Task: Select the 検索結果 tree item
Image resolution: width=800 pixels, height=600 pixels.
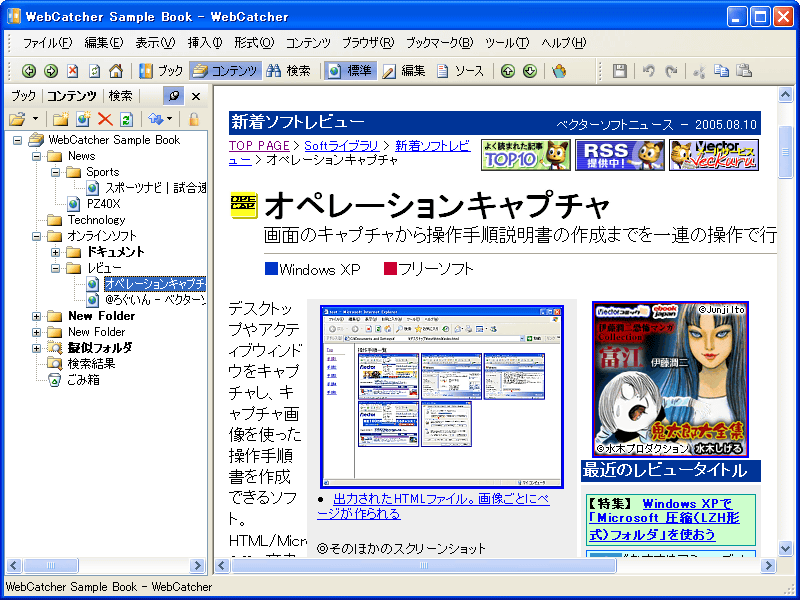Action: 91,364
